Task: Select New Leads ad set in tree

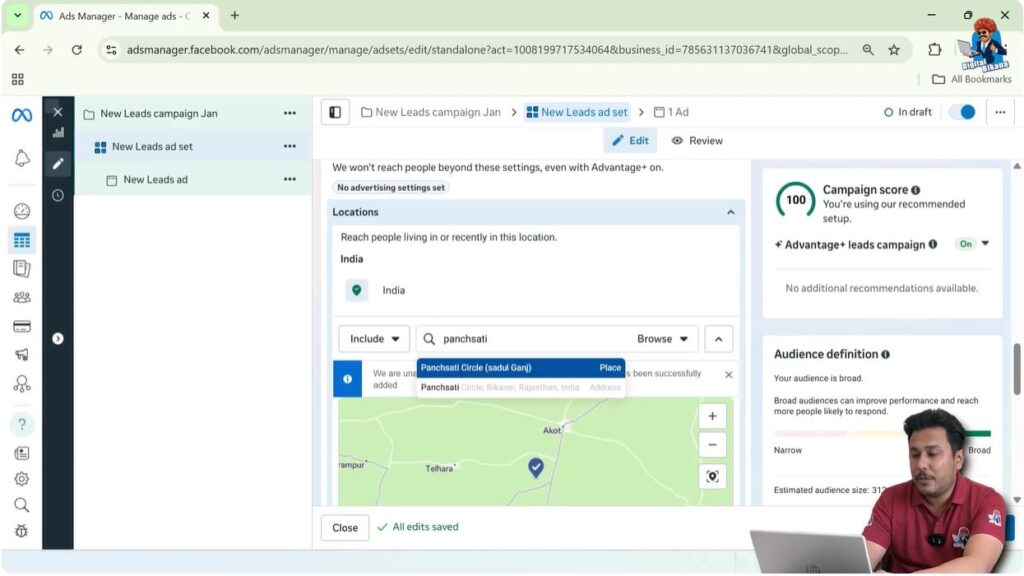Action: coord(152,147)
